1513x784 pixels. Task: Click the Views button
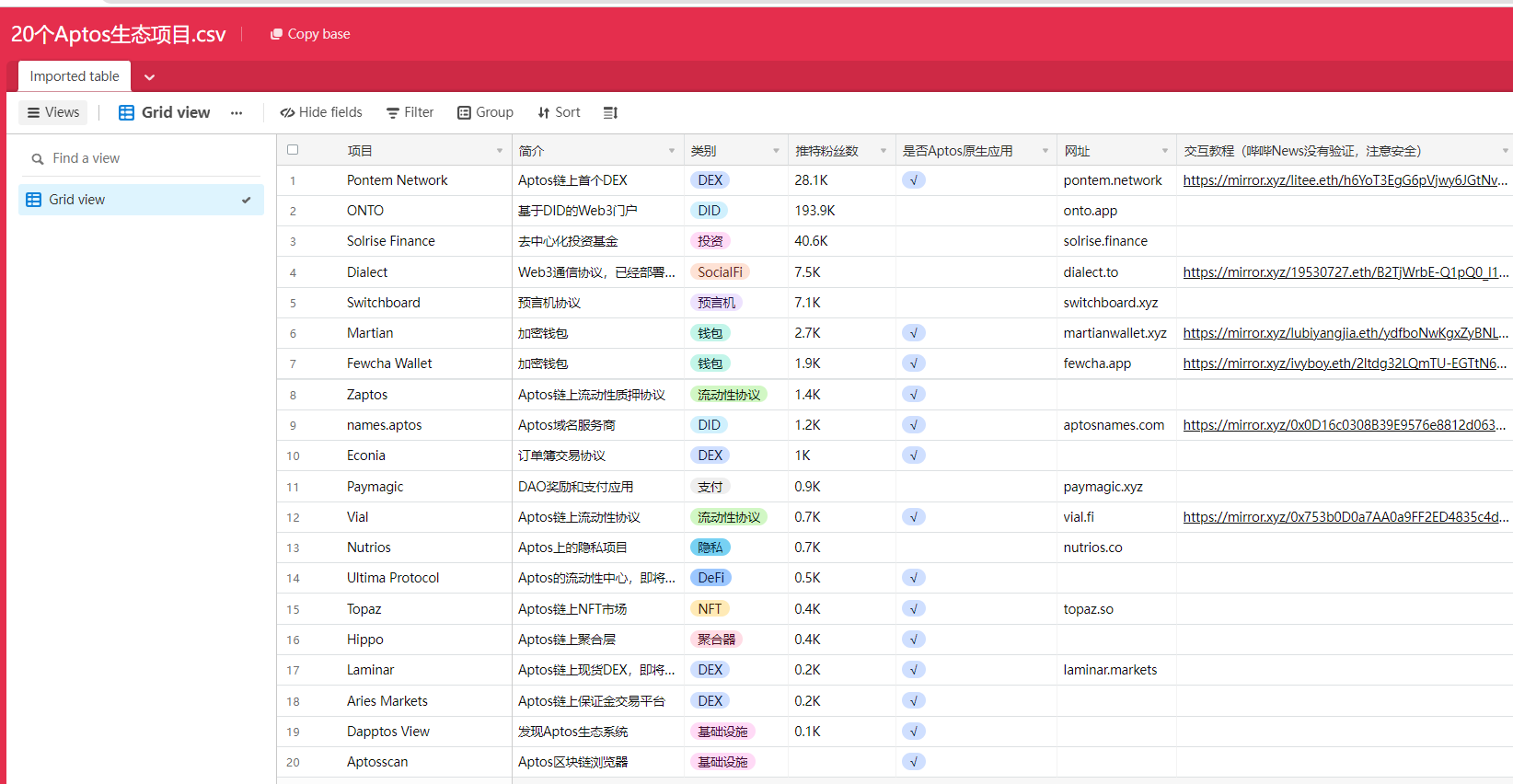point(53,112)
